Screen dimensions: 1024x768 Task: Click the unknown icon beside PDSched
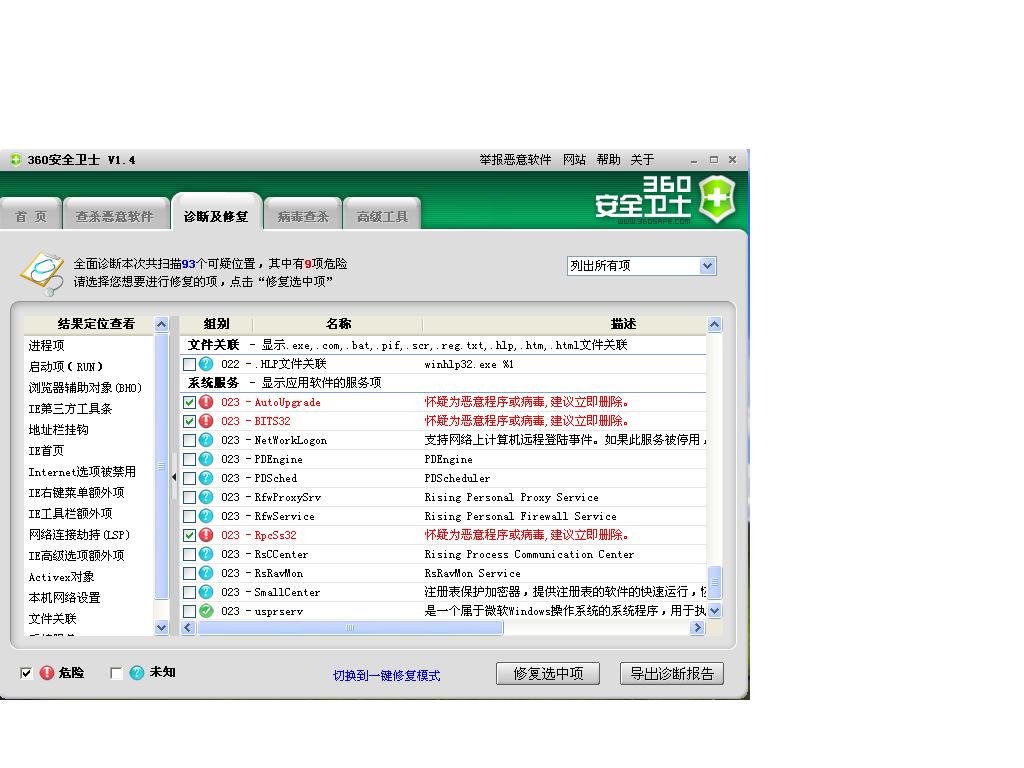pos(206,478)
